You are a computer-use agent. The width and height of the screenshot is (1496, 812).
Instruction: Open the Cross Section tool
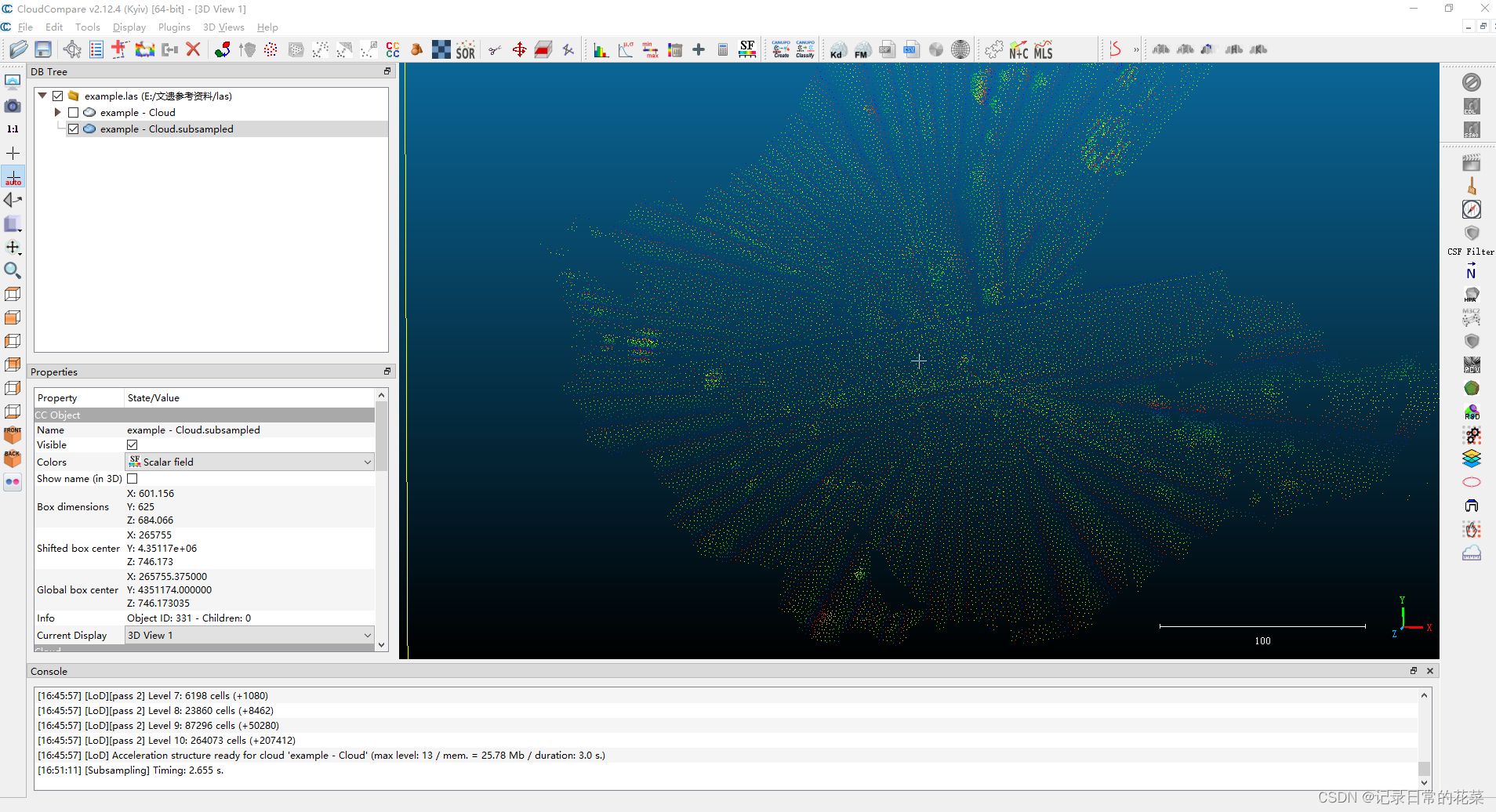click(543, 49)
